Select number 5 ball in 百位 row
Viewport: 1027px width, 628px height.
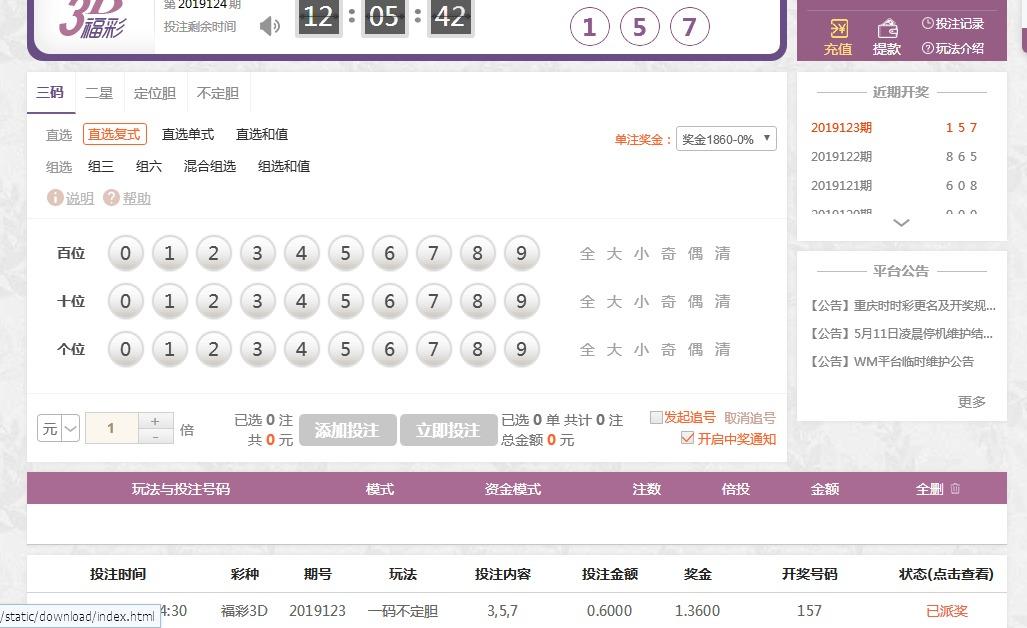pos(345,254)
